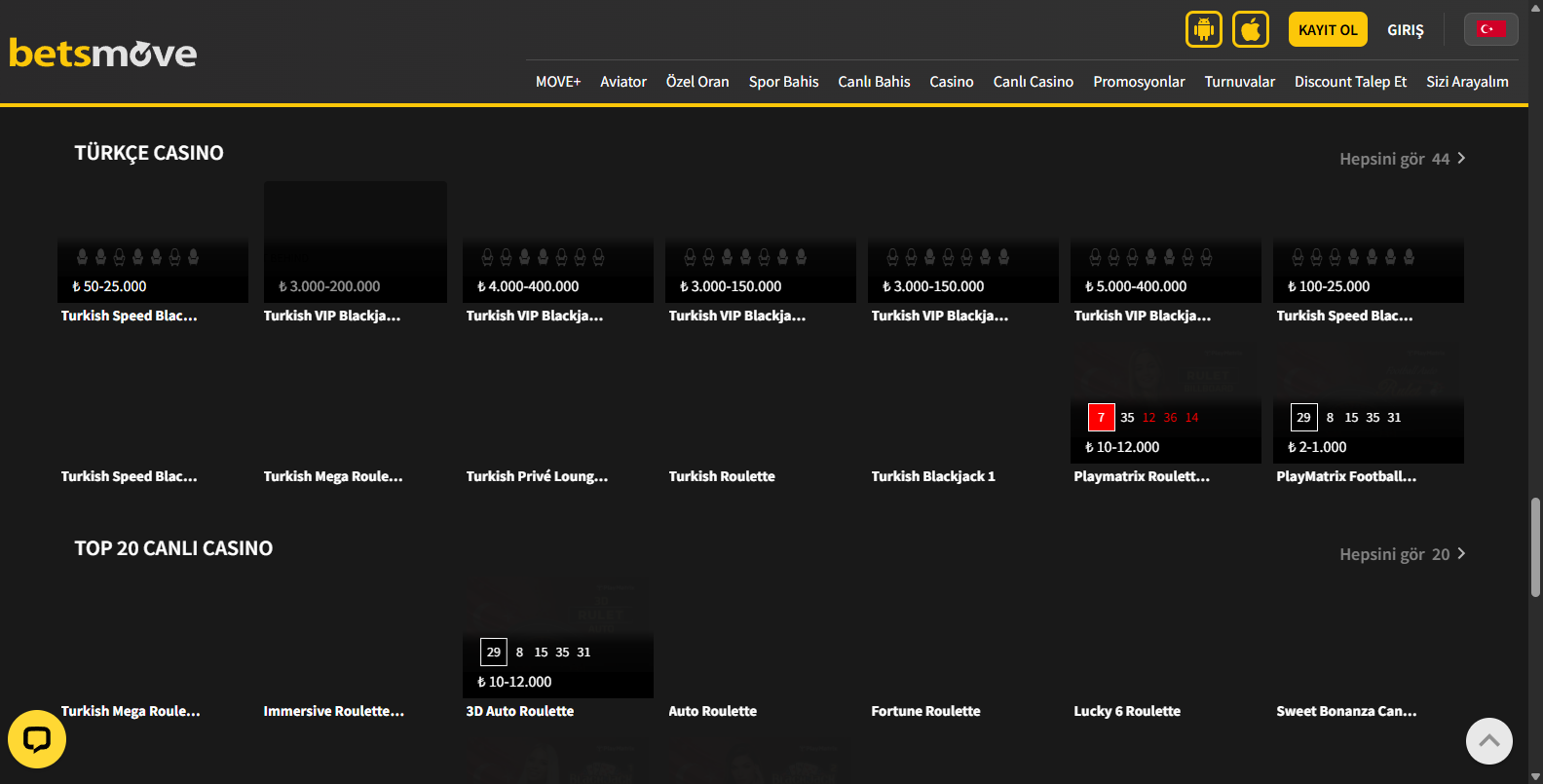Click the Turkish Blackjack 1 title

(933, 476)
